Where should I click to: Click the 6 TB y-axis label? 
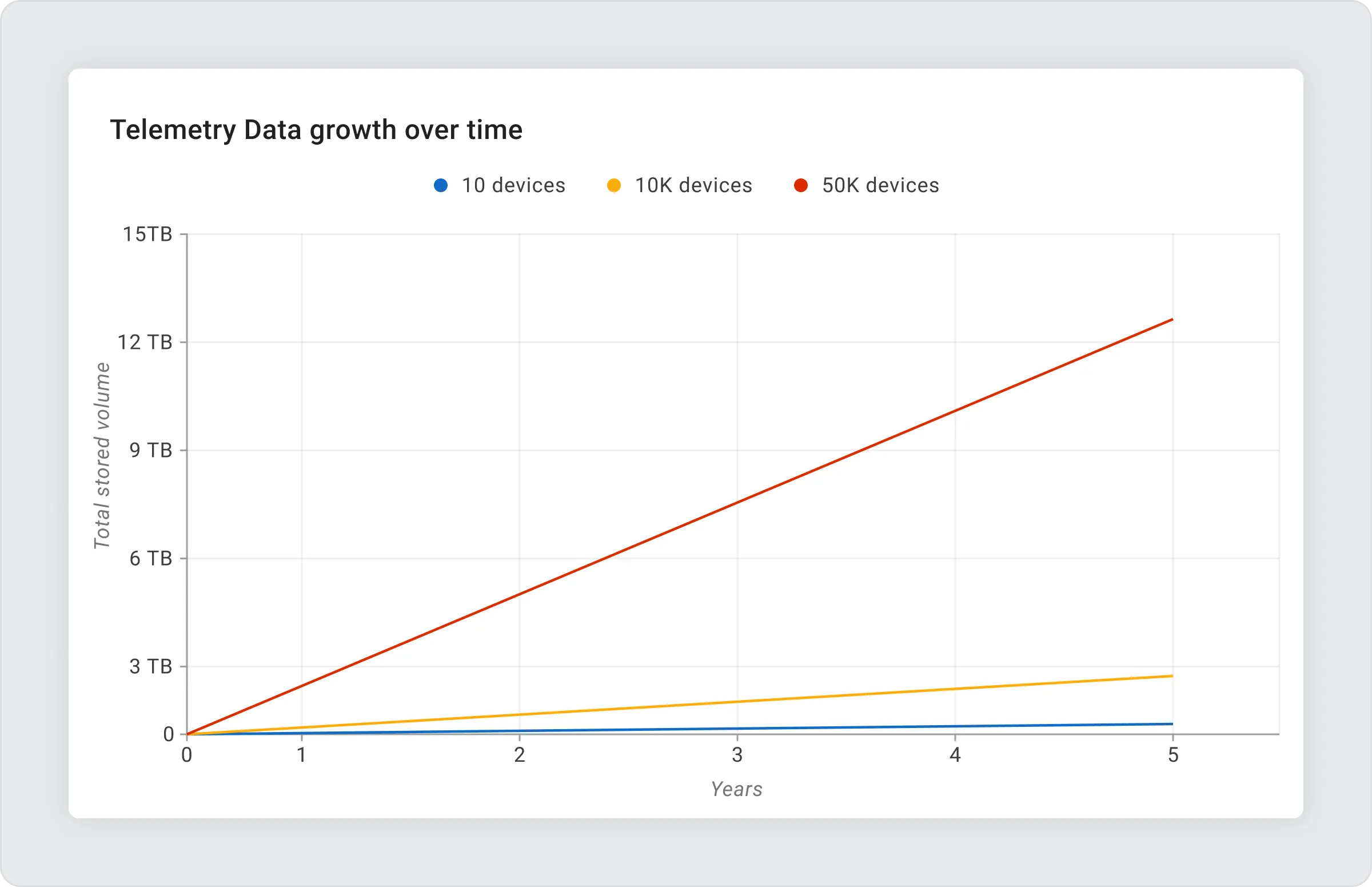[151, 558]
